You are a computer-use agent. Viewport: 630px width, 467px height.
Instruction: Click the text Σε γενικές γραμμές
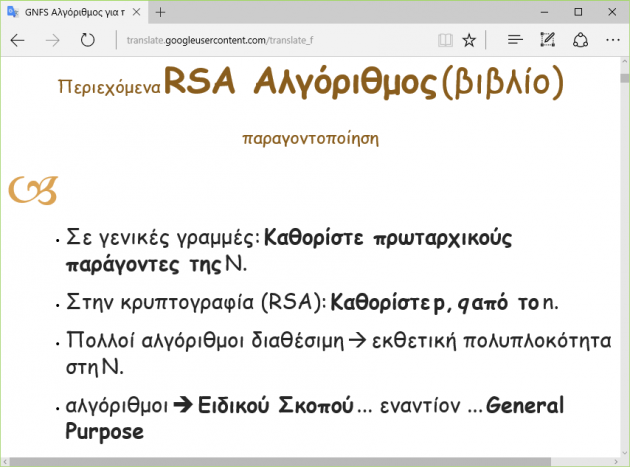pyautogui.click(x=163, y=238)
